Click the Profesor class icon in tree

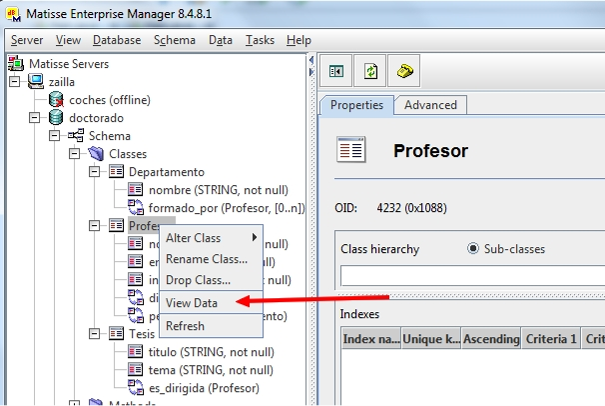pos(116,225)
